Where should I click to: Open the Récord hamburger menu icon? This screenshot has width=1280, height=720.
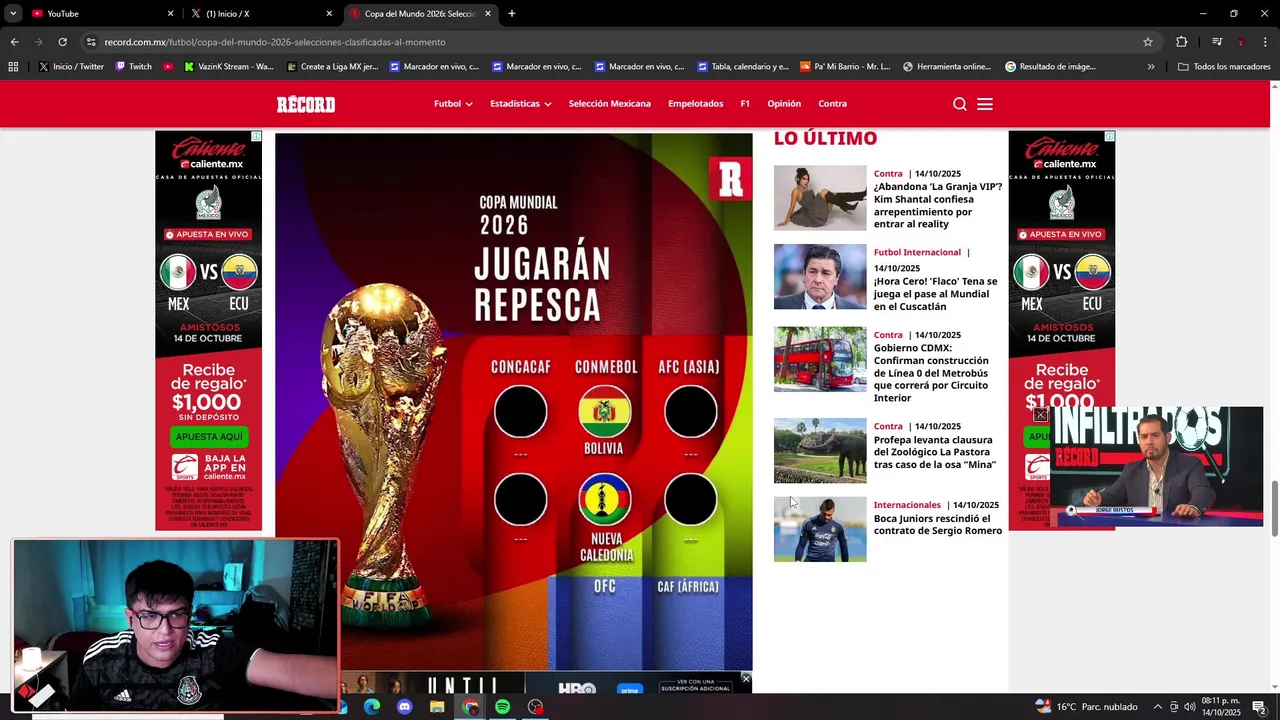[x=985, y=104]
